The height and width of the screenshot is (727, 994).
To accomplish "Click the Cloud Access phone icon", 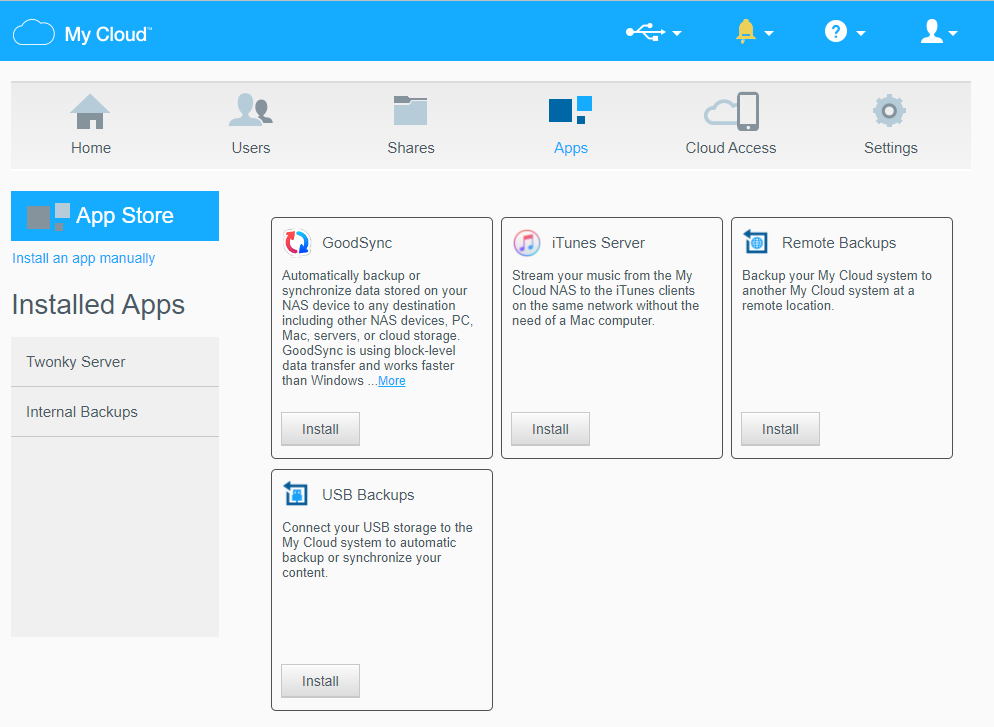I will (731, 111).
